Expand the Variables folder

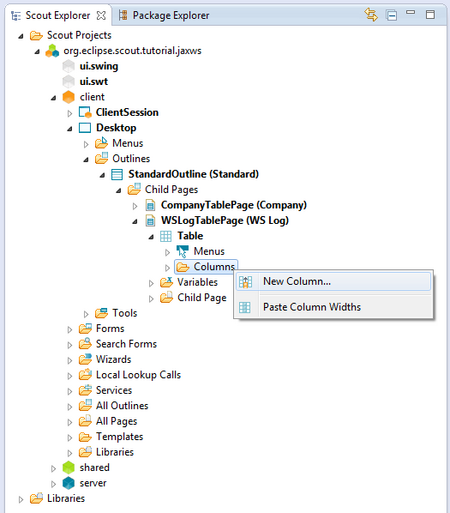(x=151, y=283)
